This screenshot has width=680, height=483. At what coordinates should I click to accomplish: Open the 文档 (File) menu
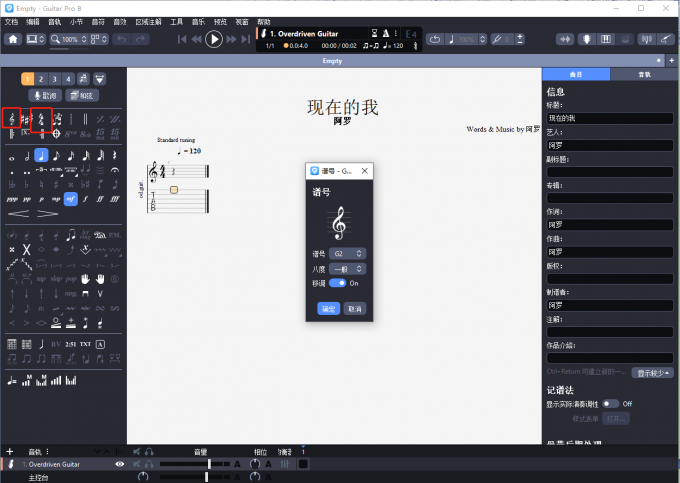11,22
